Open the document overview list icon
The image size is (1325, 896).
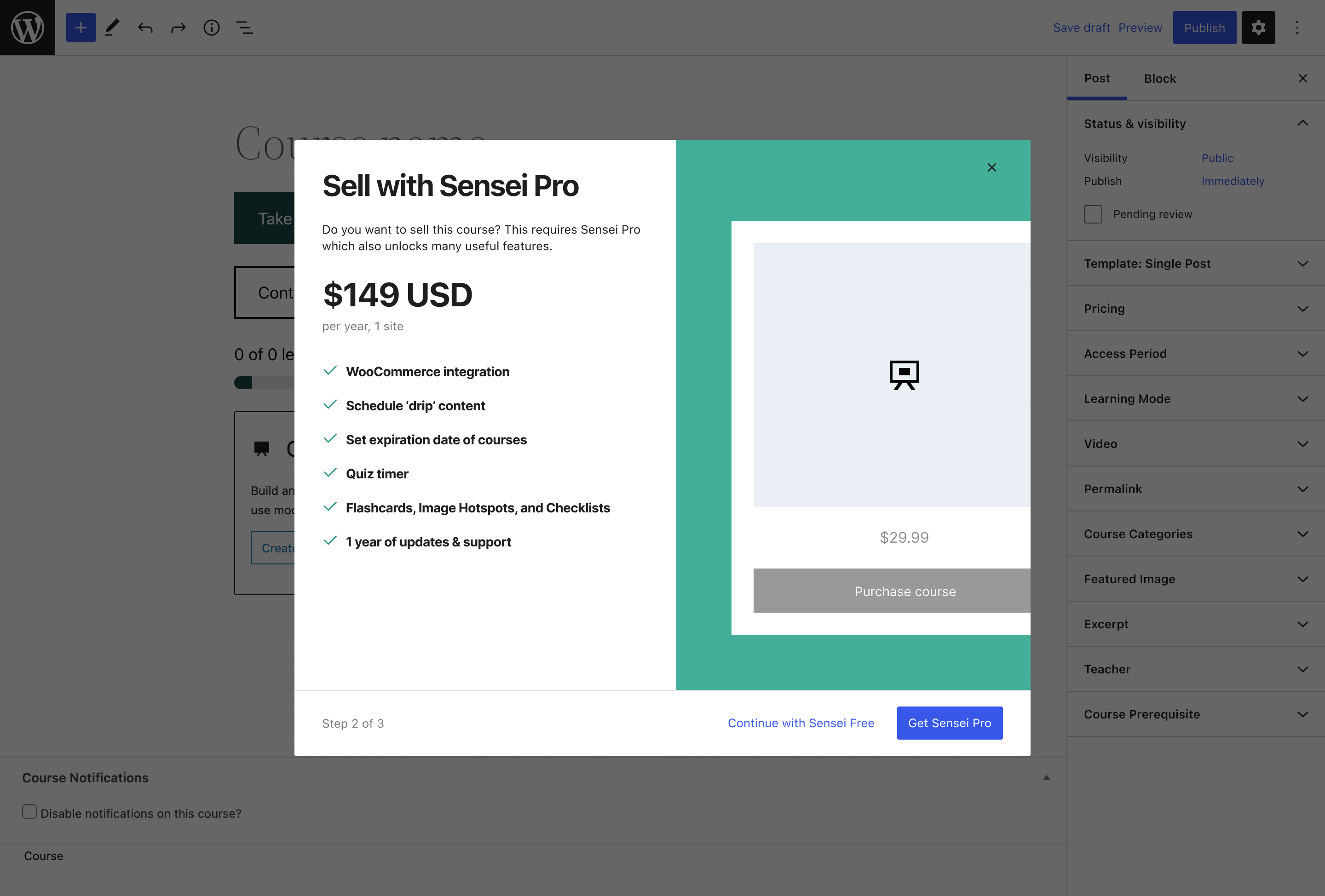tap(244, 27)
